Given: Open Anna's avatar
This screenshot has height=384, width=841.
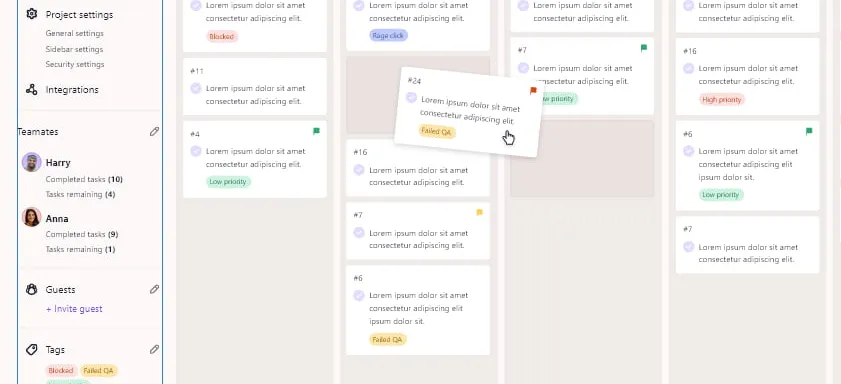Looking at the screenshot, I should 32,217.
